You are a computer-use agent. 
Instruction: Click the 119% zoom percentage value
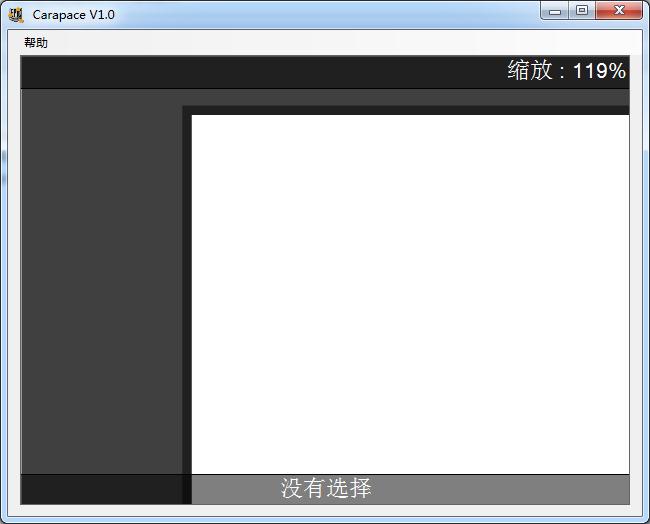click(x=599, y=71)
